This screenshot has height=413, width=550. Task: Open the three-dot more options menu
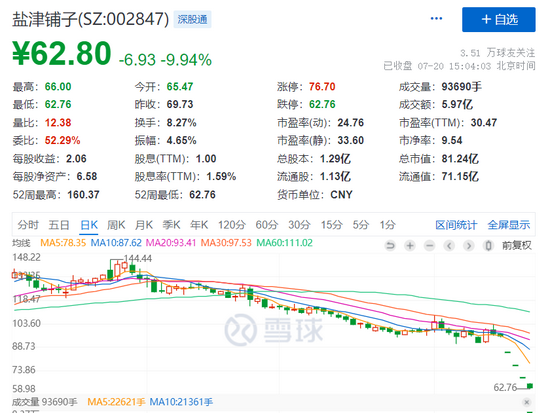pyautogui.click(x=436, y=19)
